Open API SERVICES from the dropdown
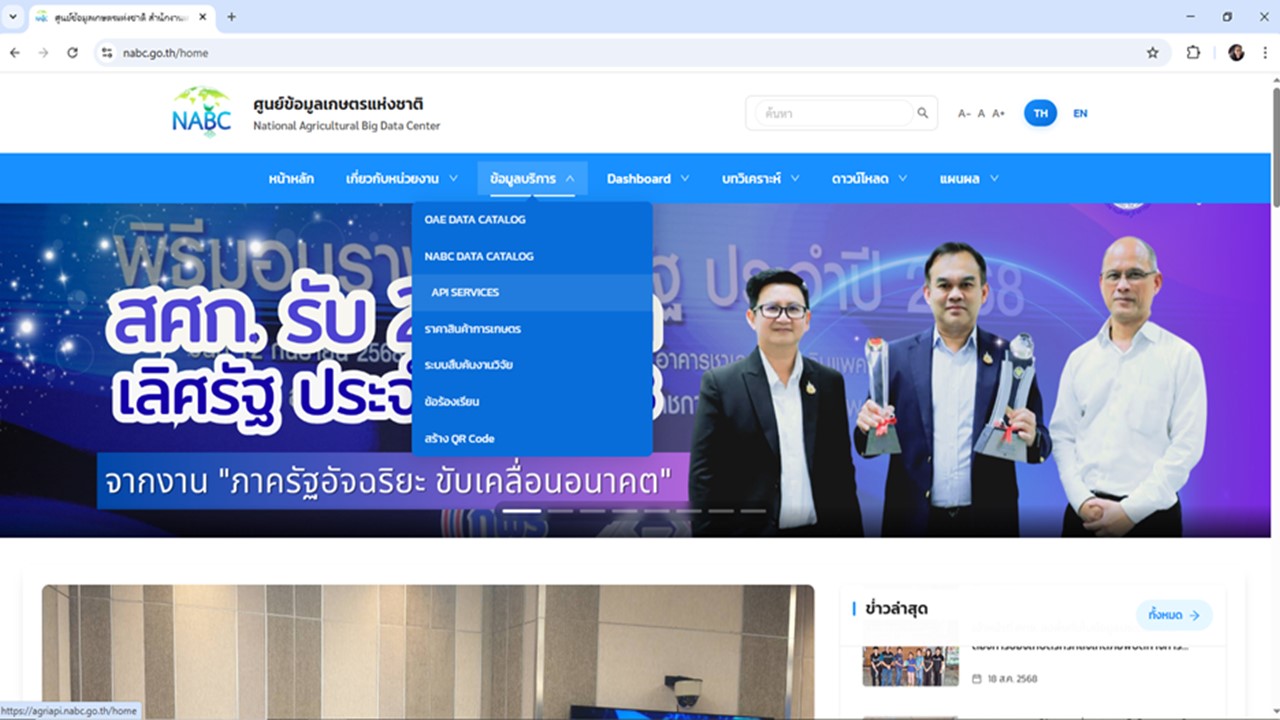The height and width of the screenshot is (720, 1280). (x=466, y=292)
